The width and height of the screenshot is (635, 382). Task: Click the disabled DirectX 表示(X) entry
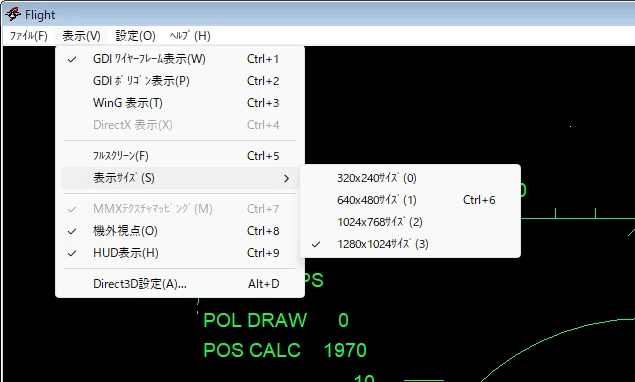coord(180,124)
